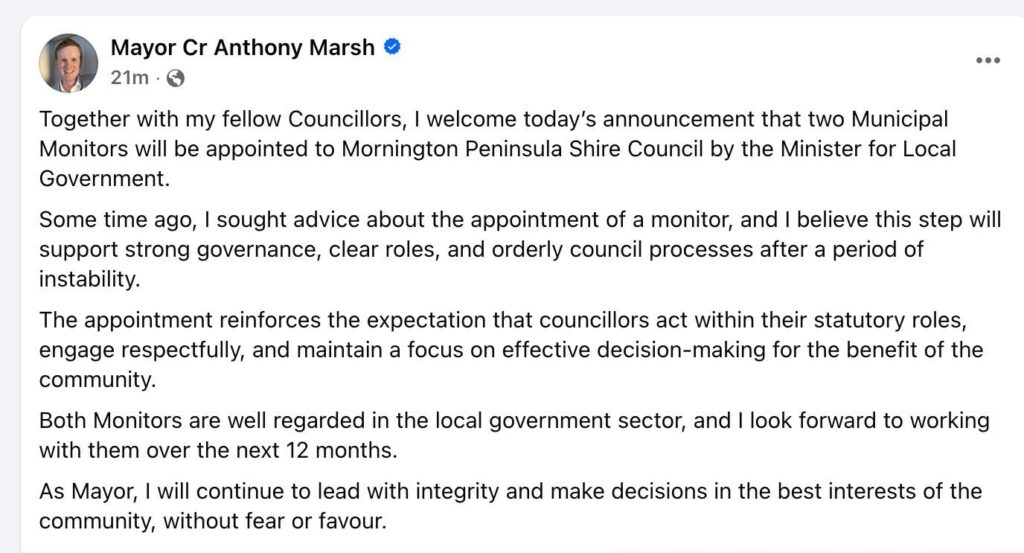Click the word 'instability' in the post
The image size is (1024, 553).
pos(87,279)
